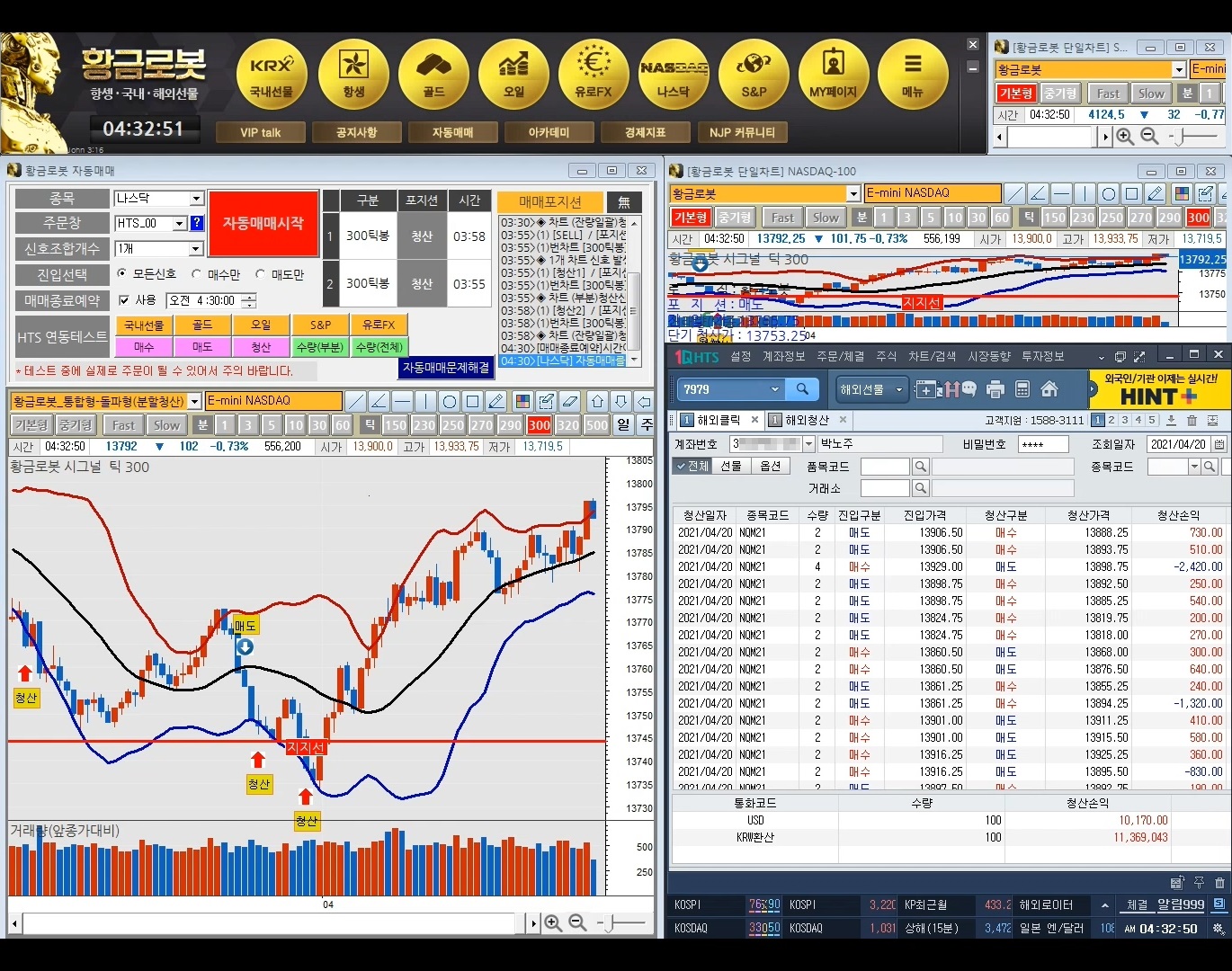Open the 유로FX round gold icon
The height and width of the screenshot is (971, 1232).
[x=594, y=75]
